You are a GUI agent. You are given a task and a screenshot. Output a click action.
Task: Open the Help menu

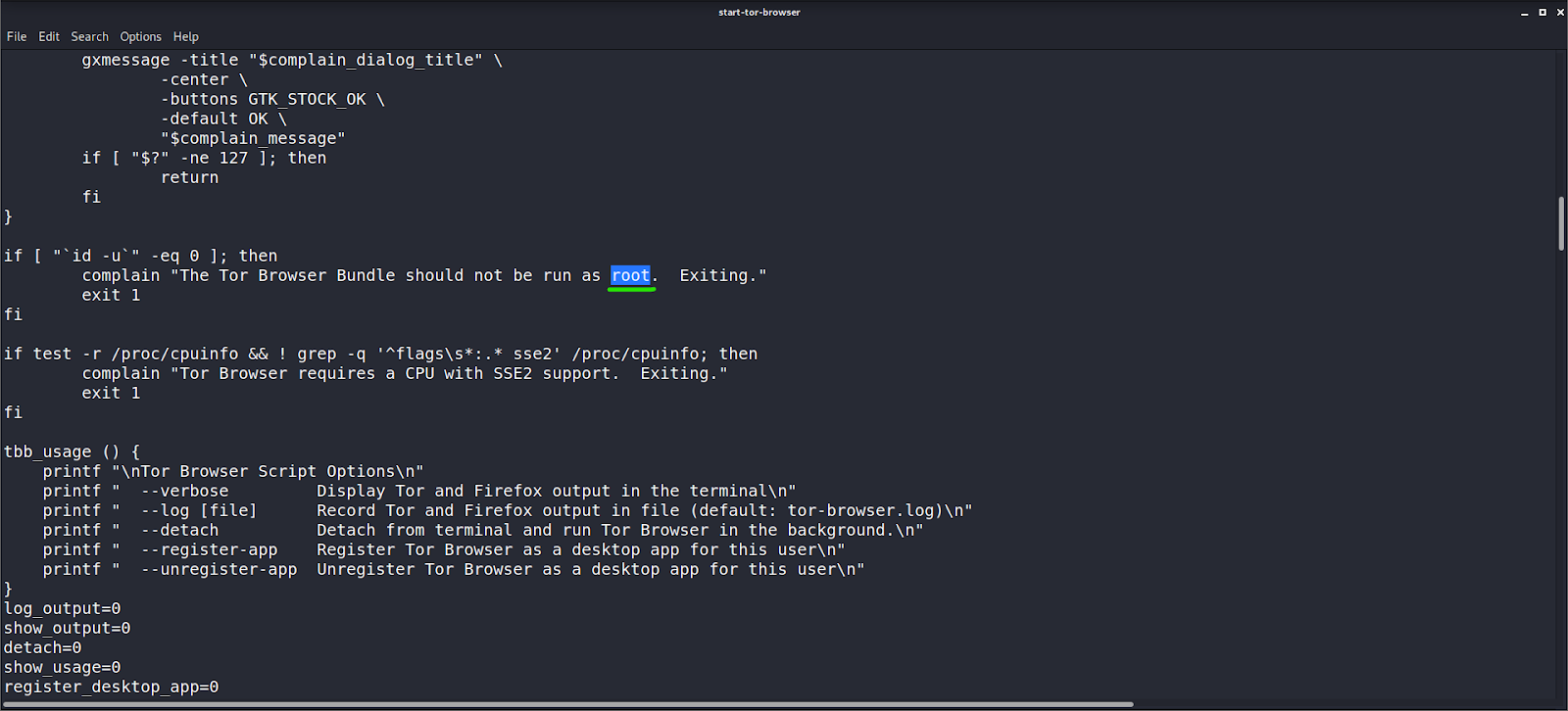(x=186, y=36)
